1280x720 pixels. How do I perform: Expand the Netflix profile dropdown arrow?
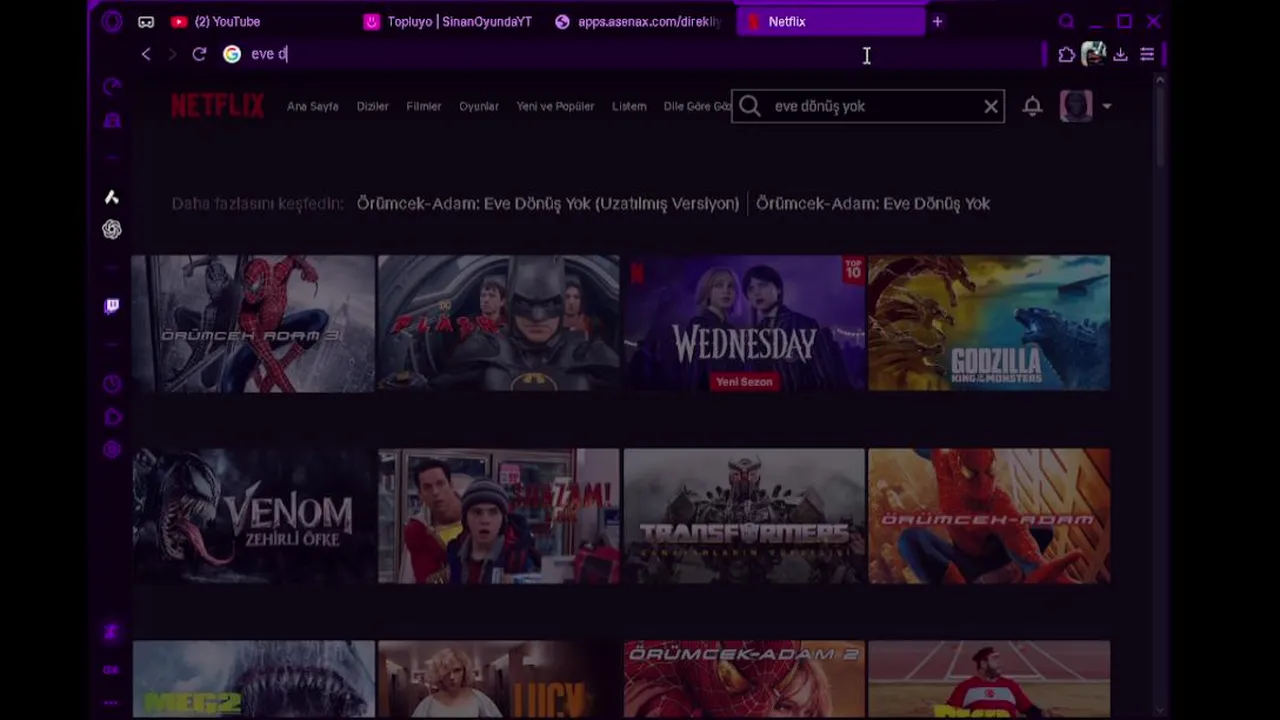(1106, 106)
